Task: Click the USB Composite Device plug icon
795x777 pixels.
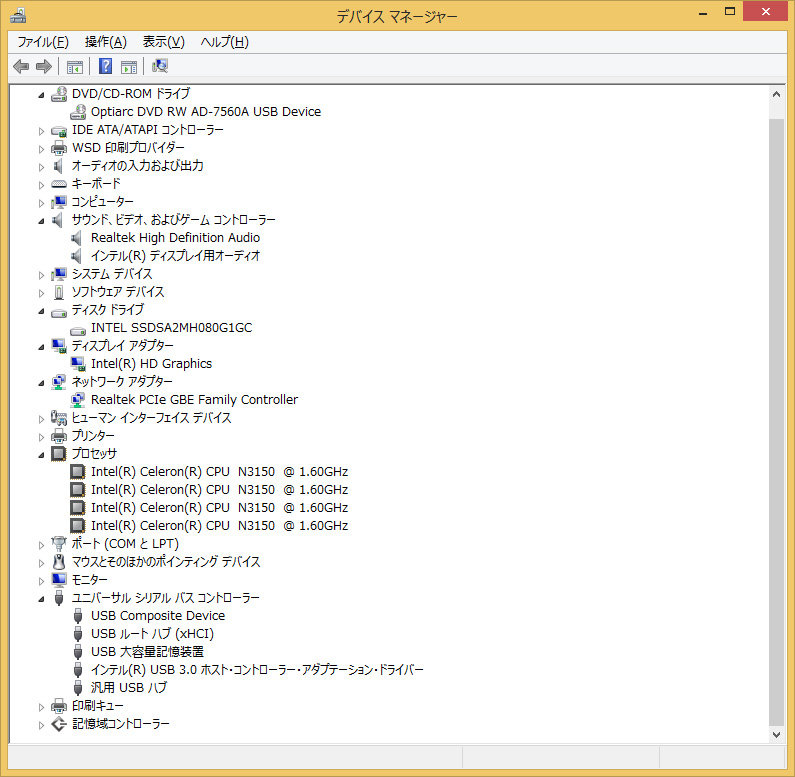Action: pos(78,616)
